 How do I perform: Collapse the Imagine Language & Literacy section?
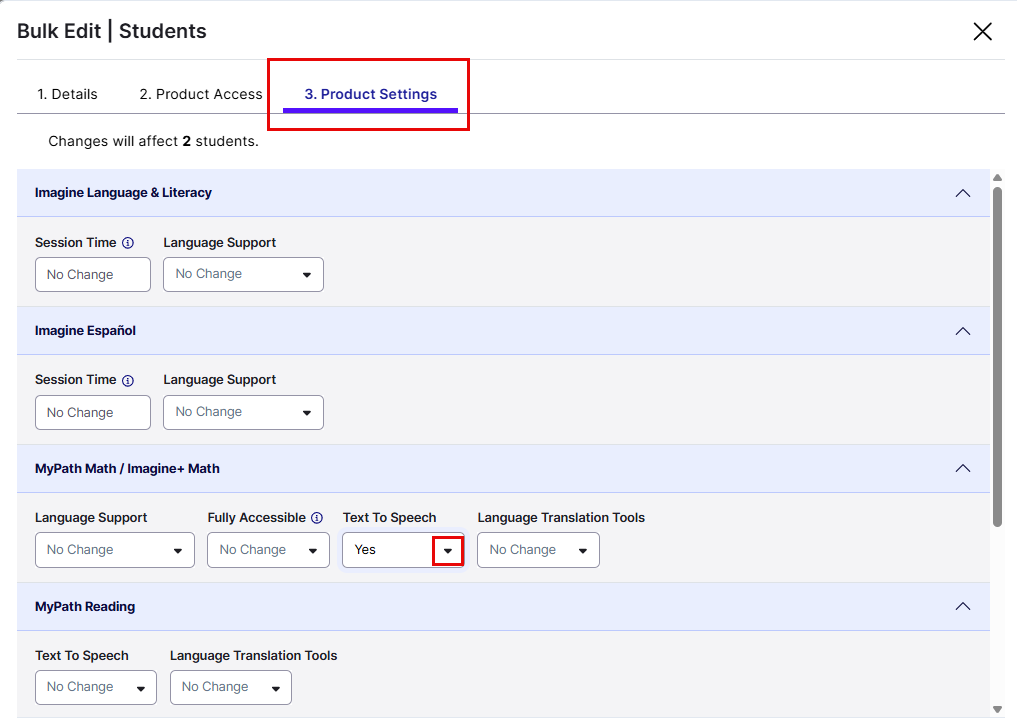(962, 193)
